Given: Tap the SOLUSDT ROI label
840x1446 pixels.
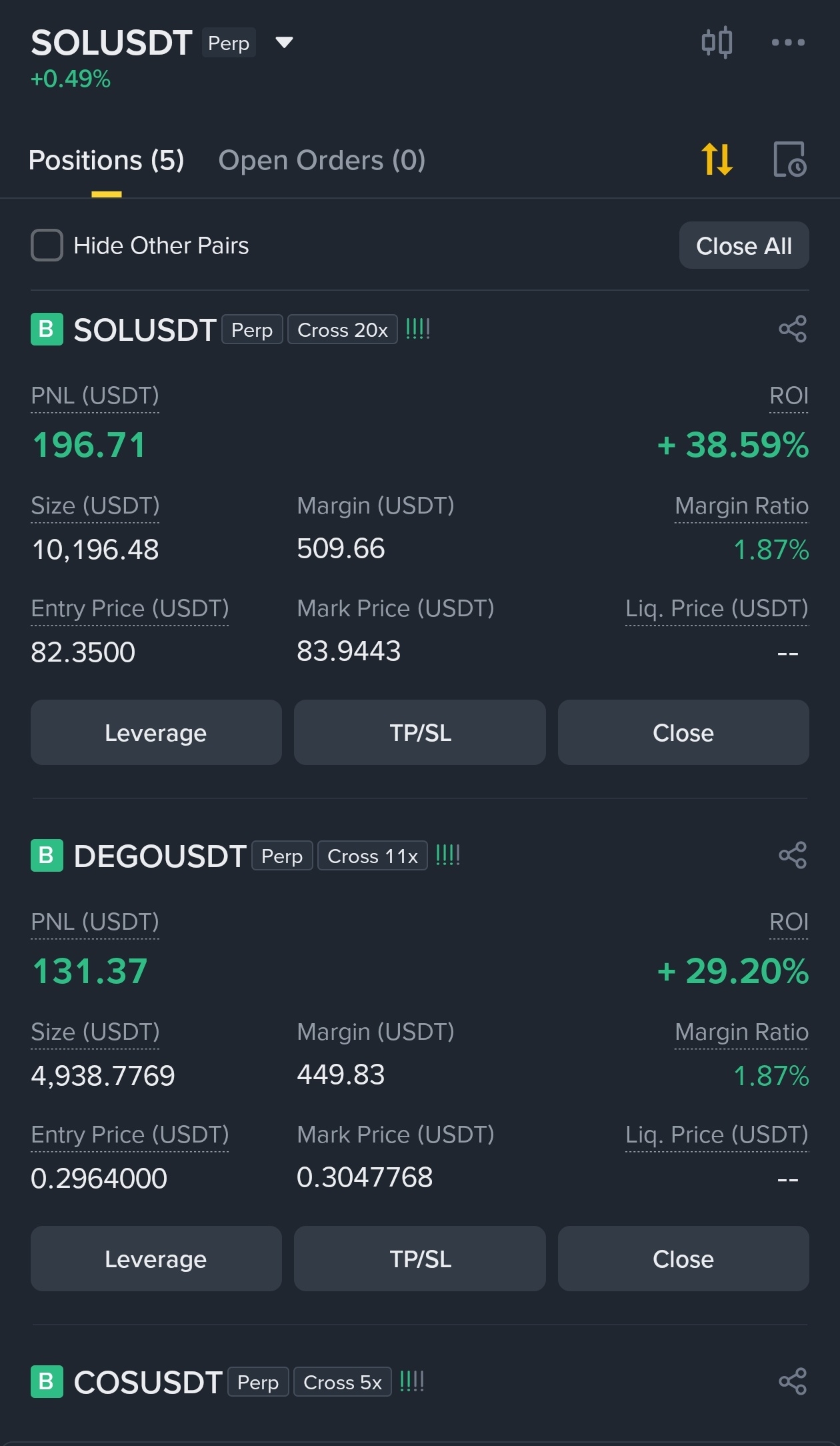Looking at the screenshot, I should pyautogui.click(x=789, y=396).
